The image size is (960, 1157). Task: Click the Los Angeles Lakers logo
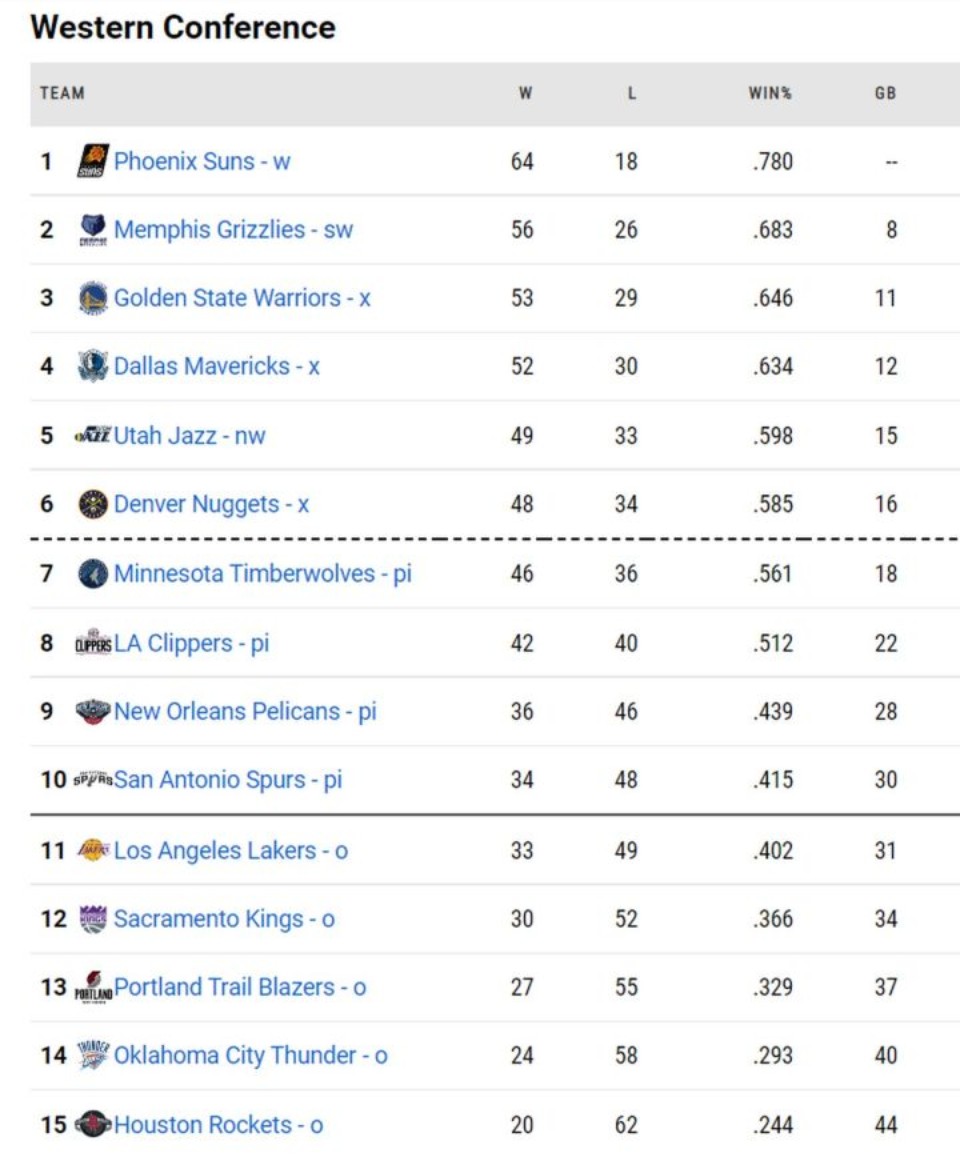click(x=92, y=851)
